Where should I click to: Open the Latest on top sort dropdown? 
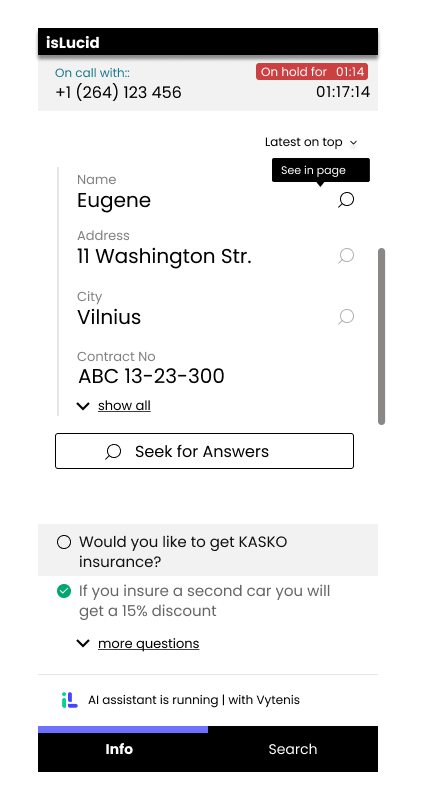[x=311, y=142]
